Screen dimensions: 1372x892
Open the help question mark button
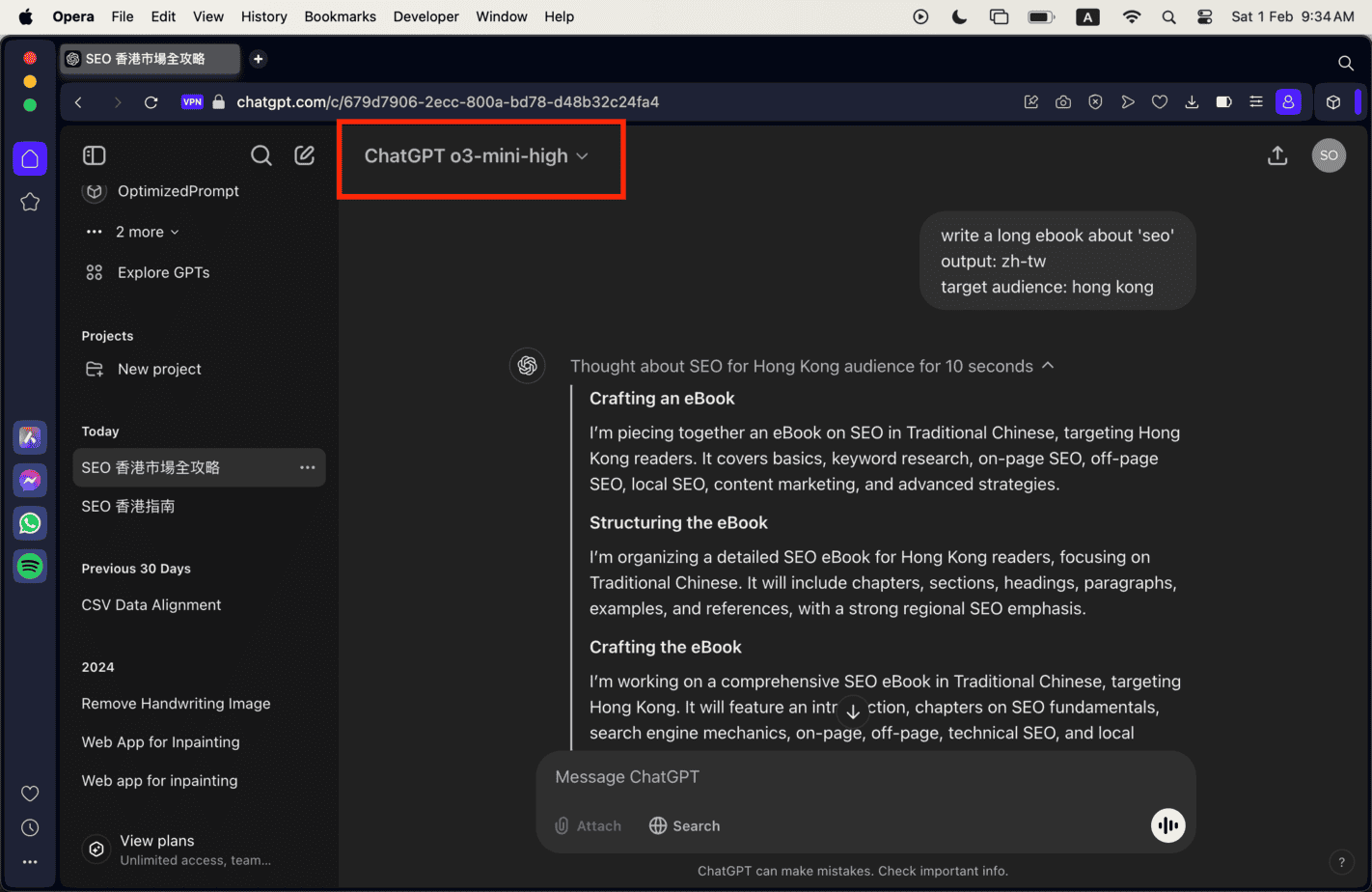(x=1341, y=863)
